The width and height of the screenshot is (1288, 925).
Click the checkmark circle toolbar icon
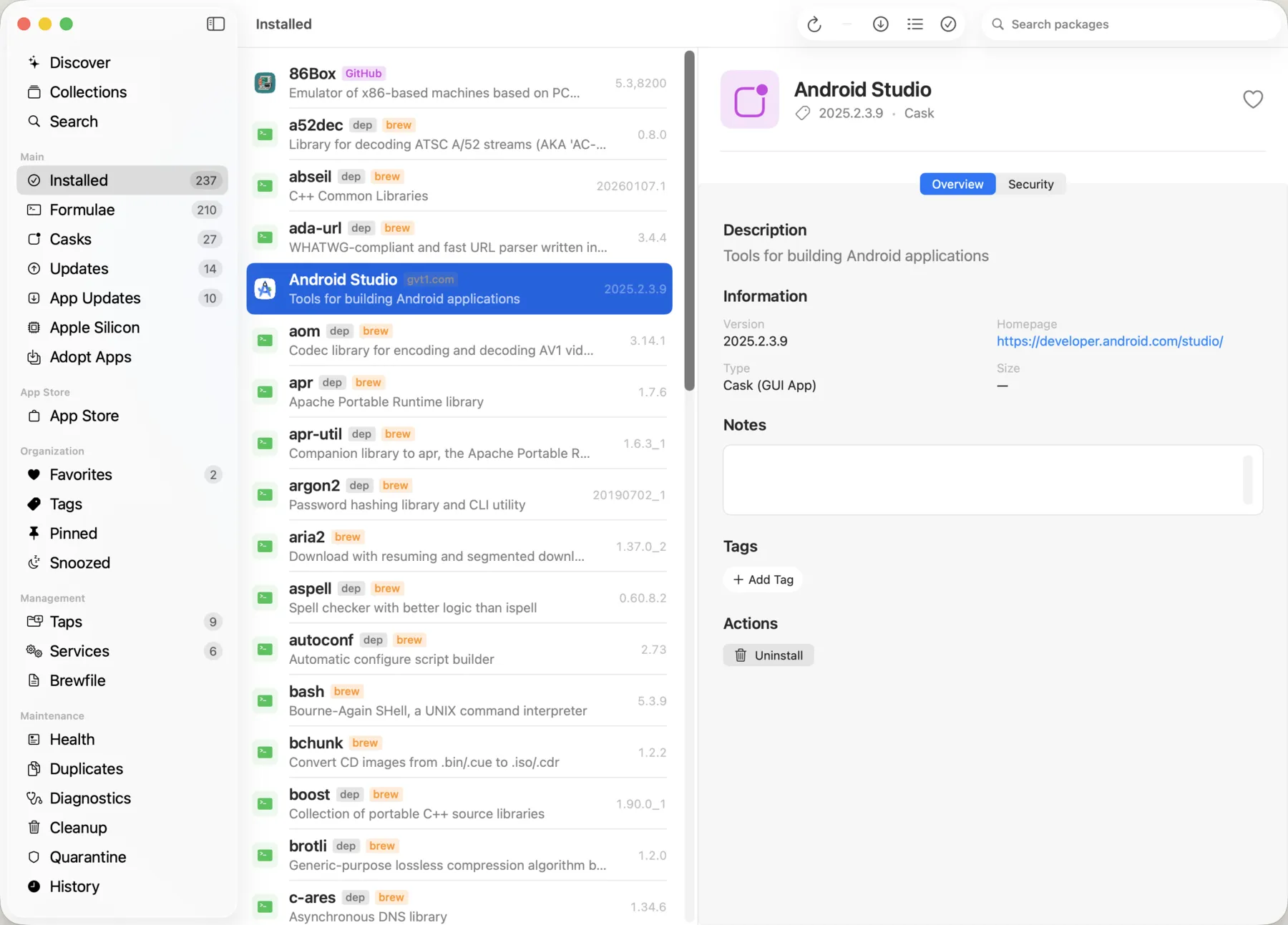coord(948,24)
